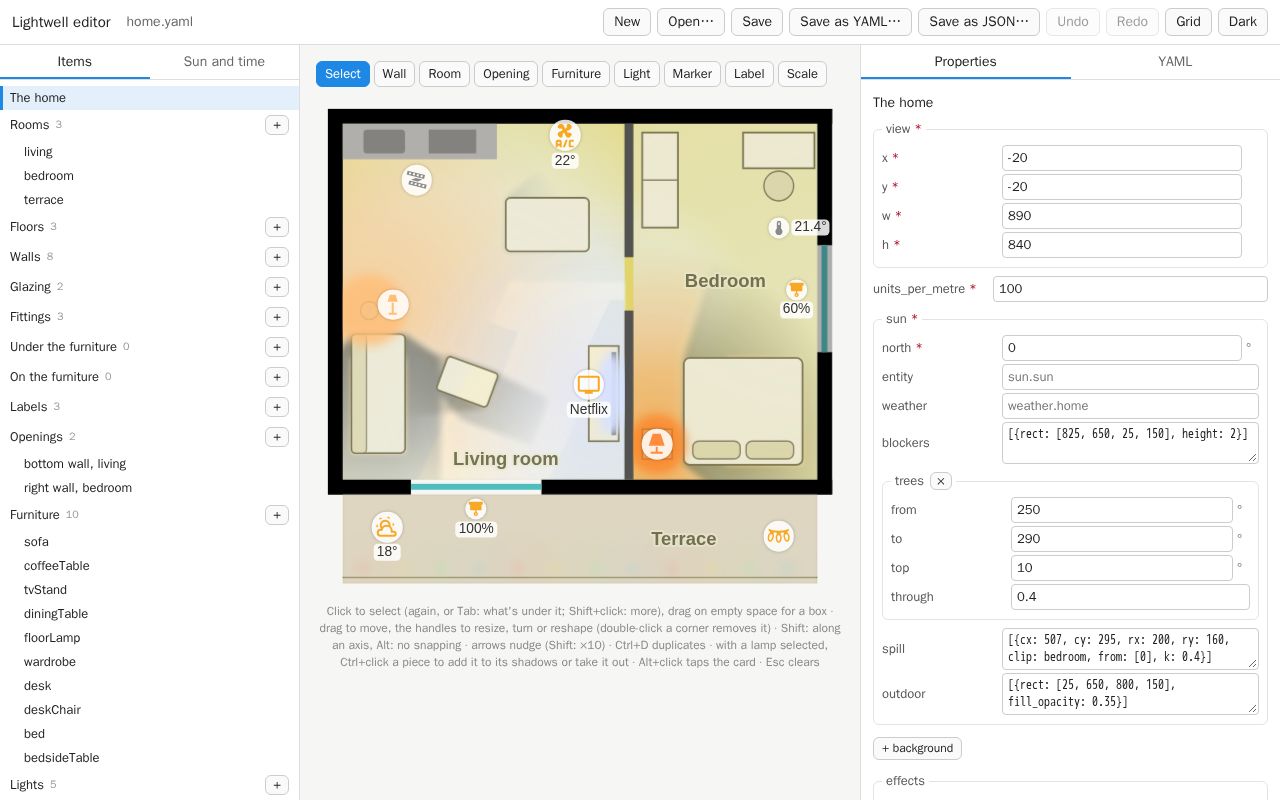This screenshot has width=1280, height=800.
Task: Select the terrace light marker at 100%
Action: [x=475, y=508]
